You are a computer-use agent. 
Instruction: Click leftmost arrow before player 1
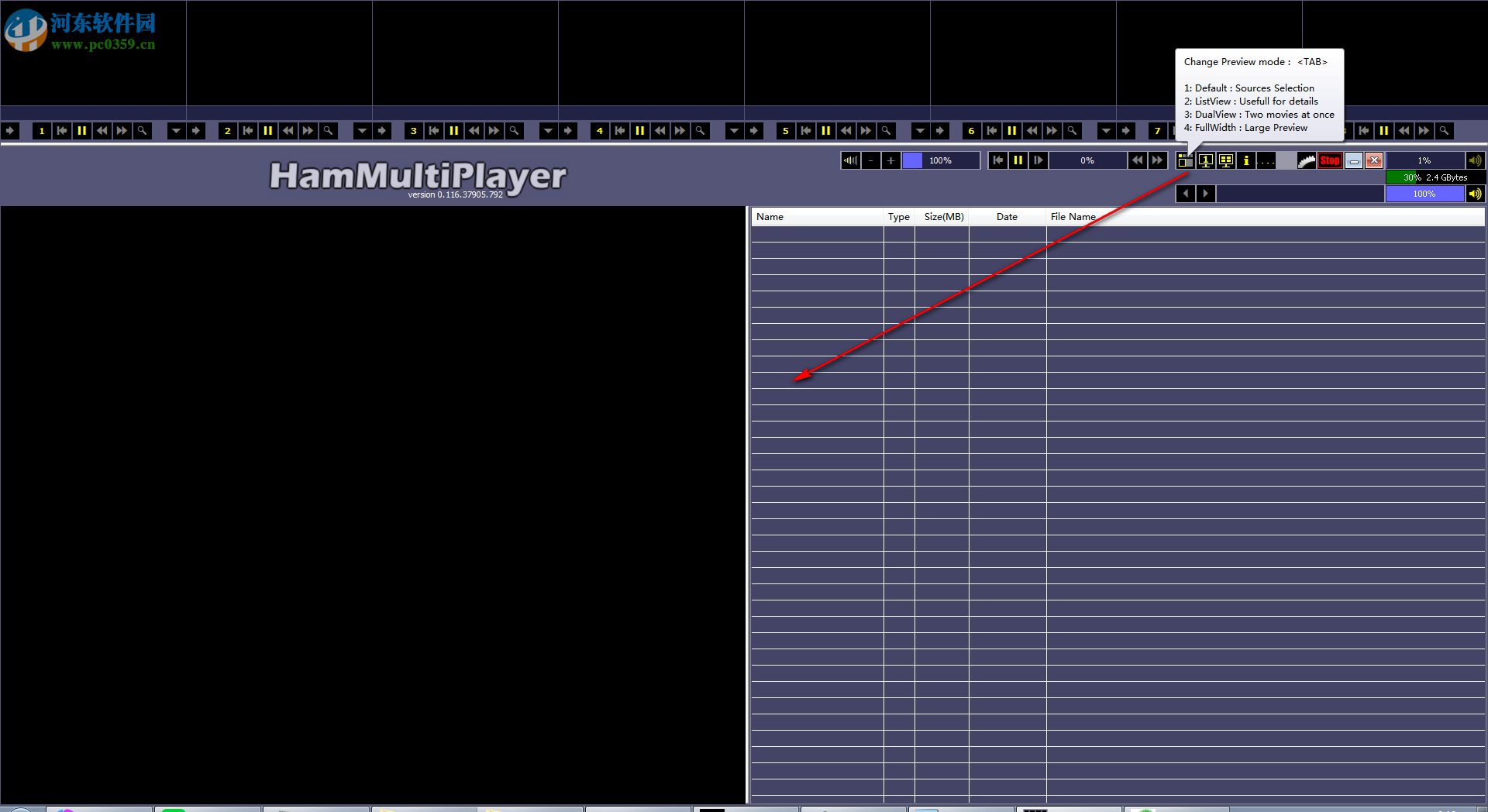coord(10,131)
